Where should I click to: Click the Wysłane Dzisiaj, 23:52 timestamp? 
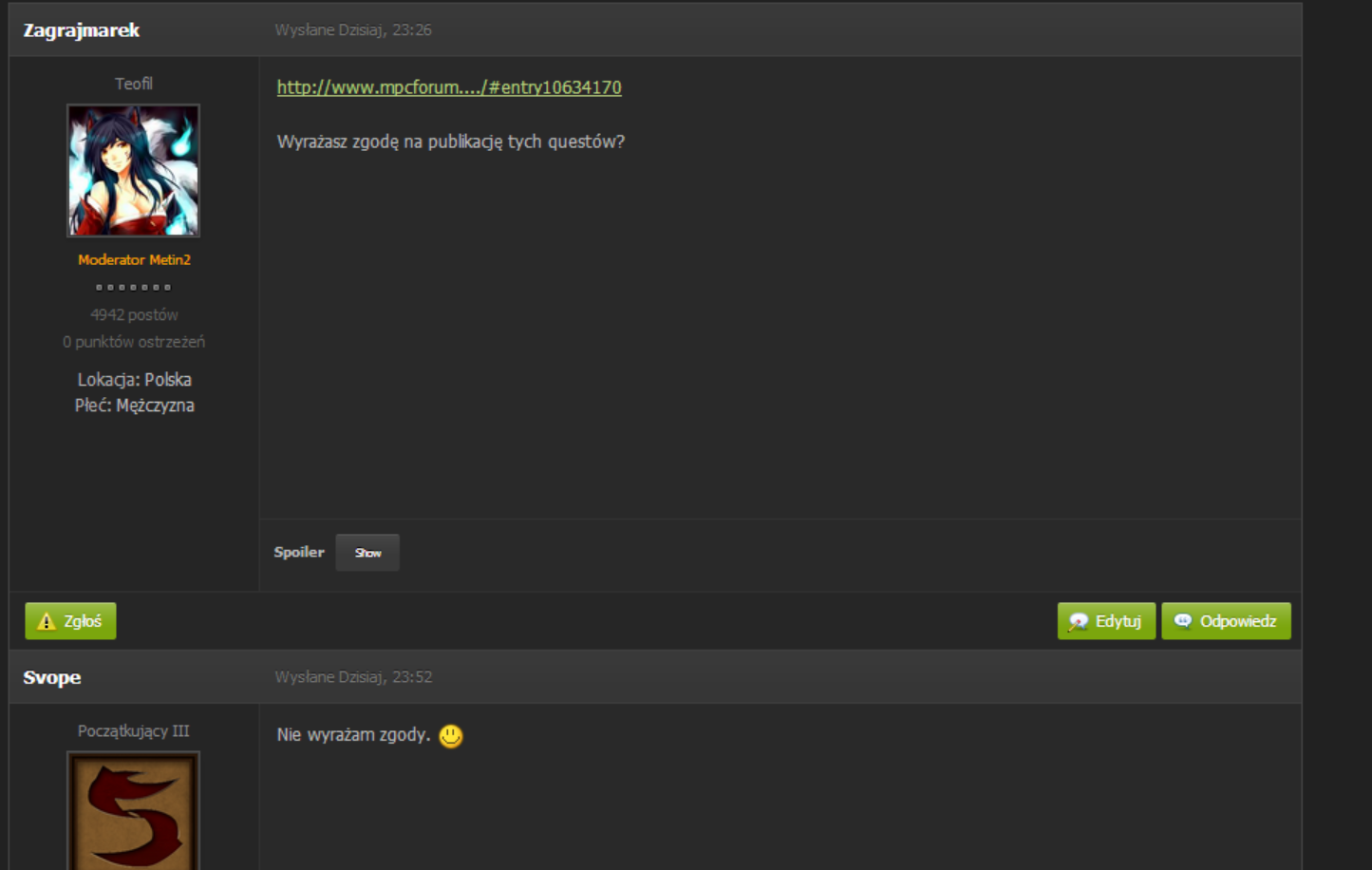[353, 677]
